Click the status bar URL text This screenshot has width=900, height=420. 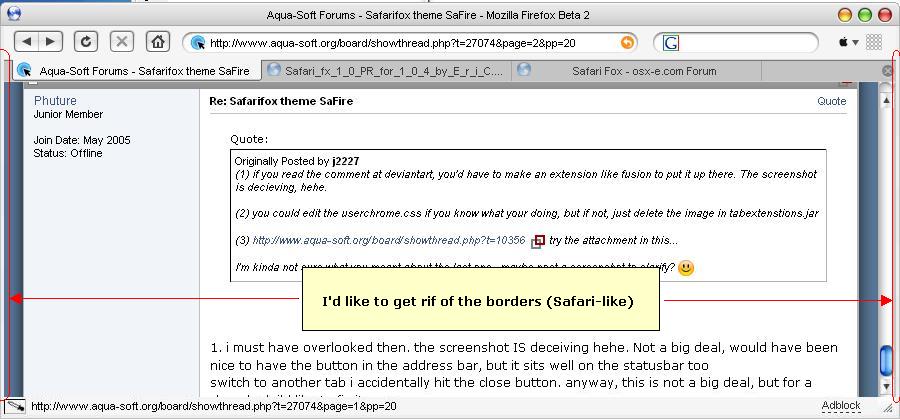(x=214, y=406)
